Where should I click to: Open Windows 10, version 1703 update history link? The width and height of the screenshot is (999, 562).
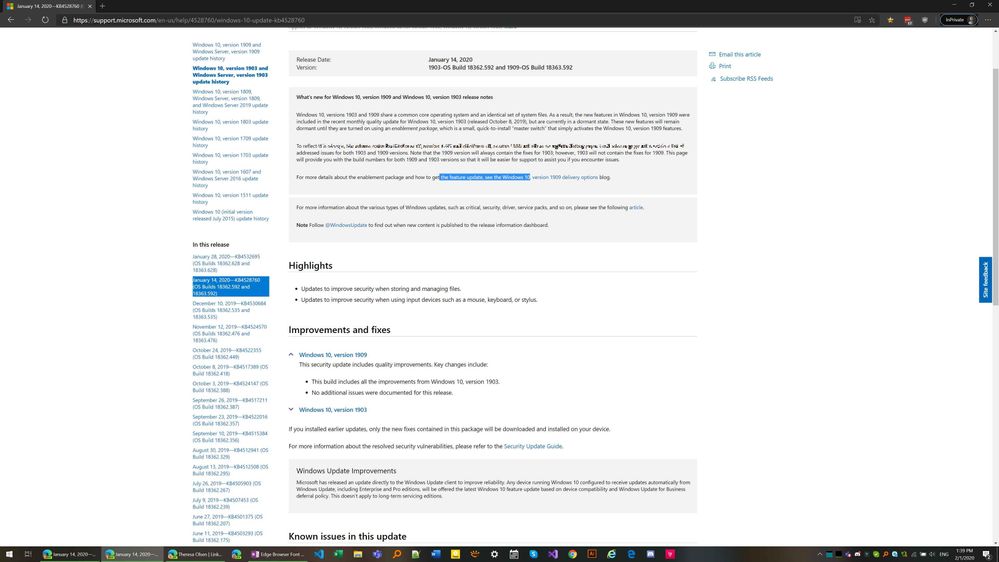coord(230,158)
